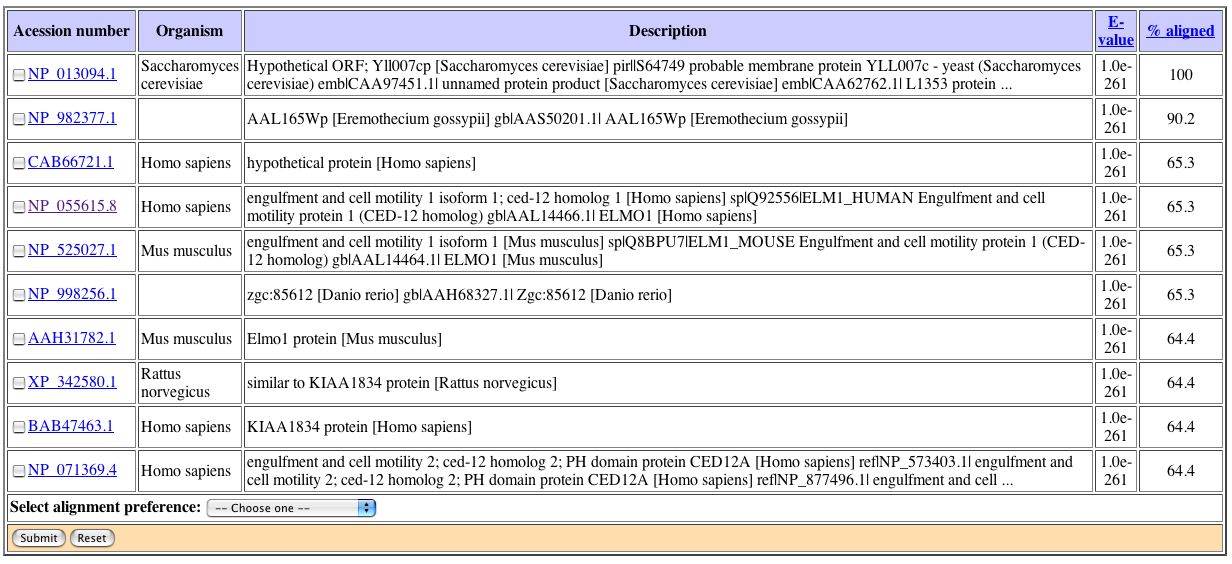The height and width of the screenshot is (564, 1232).
Task: Sort by the % aligned column header
Action: click(1181, 31)
